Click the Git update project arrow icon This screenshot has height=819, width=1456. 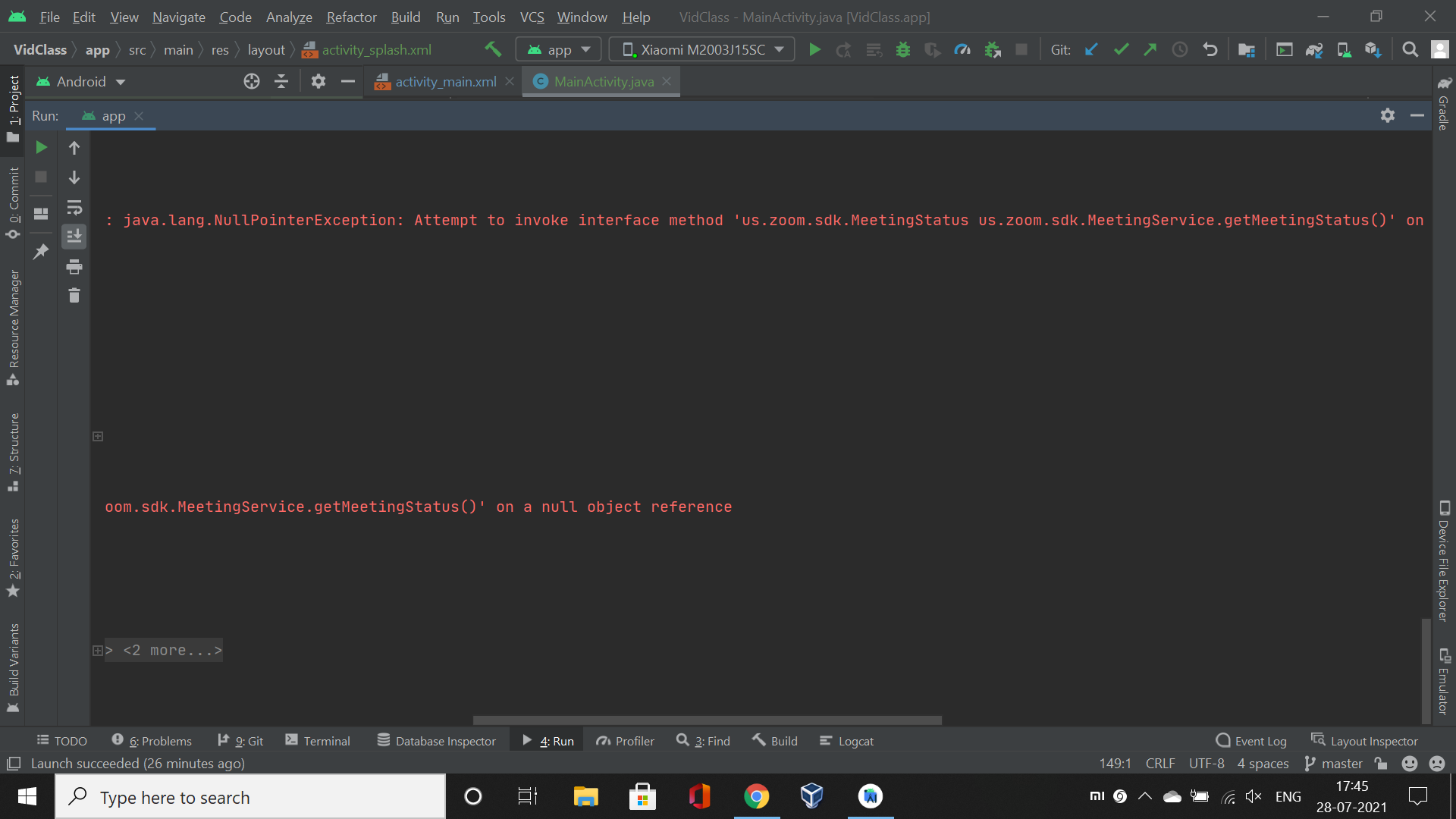point(1091,50)
